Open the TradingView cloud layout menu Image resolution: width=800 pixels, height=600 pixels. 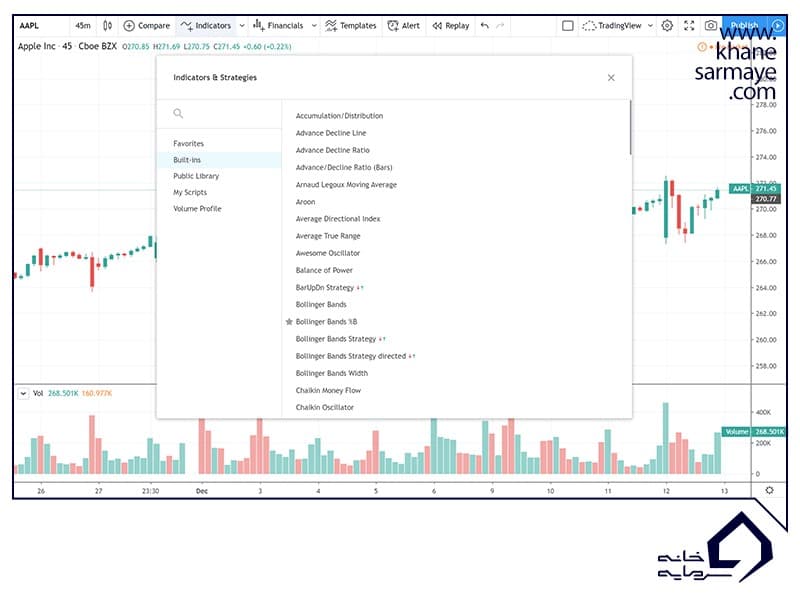click(617, 26)
